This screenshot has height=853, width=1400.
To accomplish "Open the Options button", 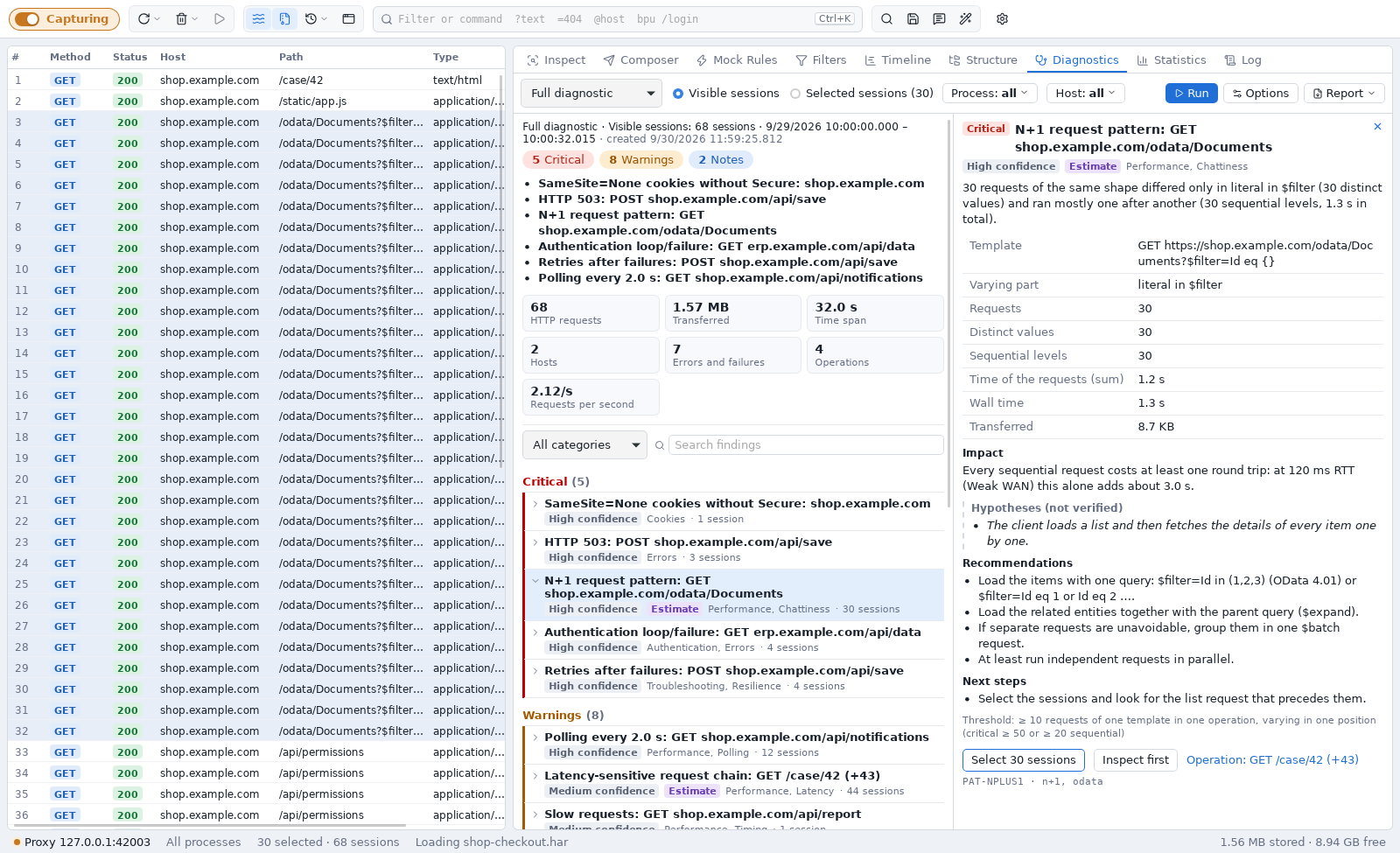I will pyautogui.click(x=1260, y=93).
